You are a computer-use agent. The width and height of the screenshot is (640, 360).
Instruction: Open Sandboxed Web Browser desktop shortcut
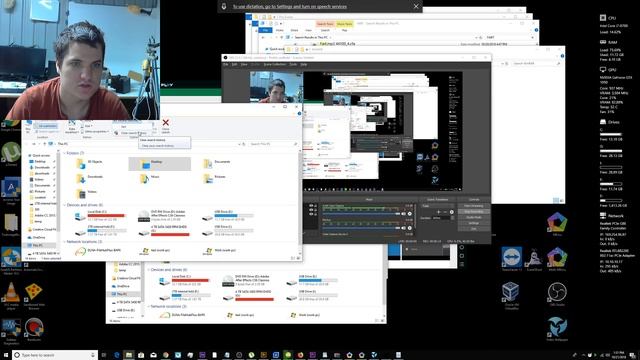(x=34, y=296)
